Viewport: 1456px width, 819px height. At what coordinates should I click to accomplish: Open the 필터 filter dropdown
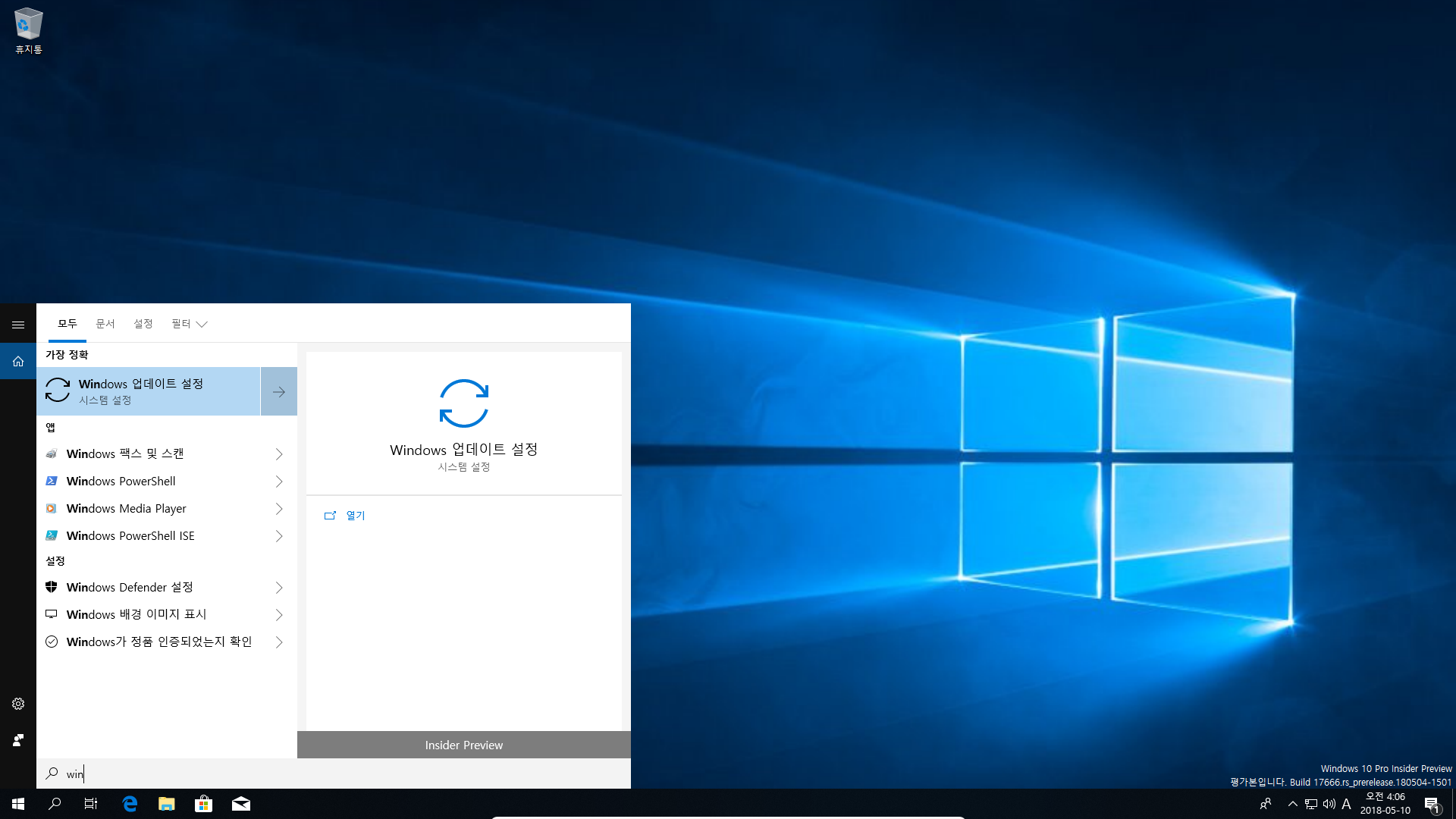189,324
